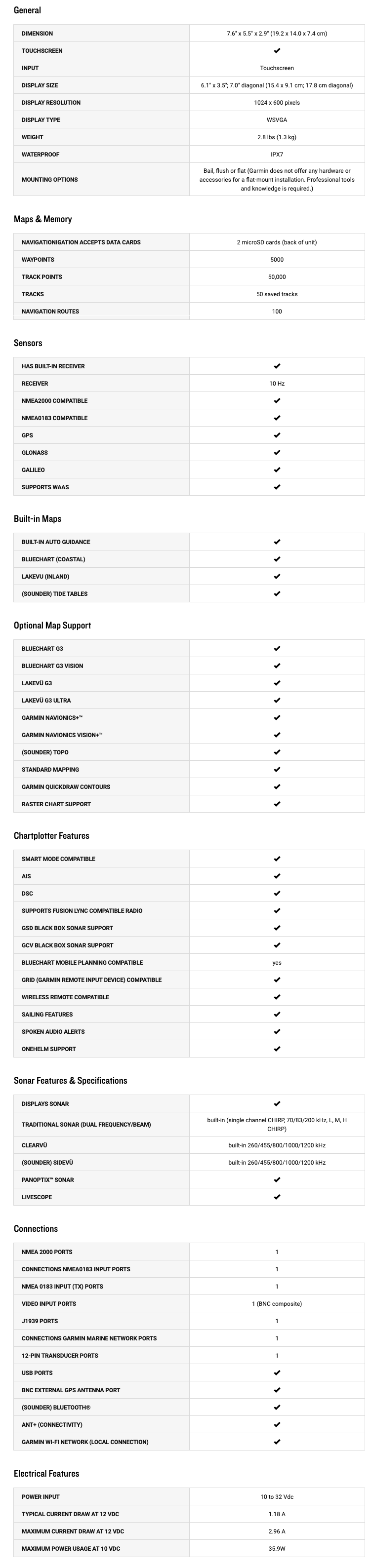Click the Video Input Ports BNC composite value
This screenshot has width=372, height=1568.
point(277,1304)
